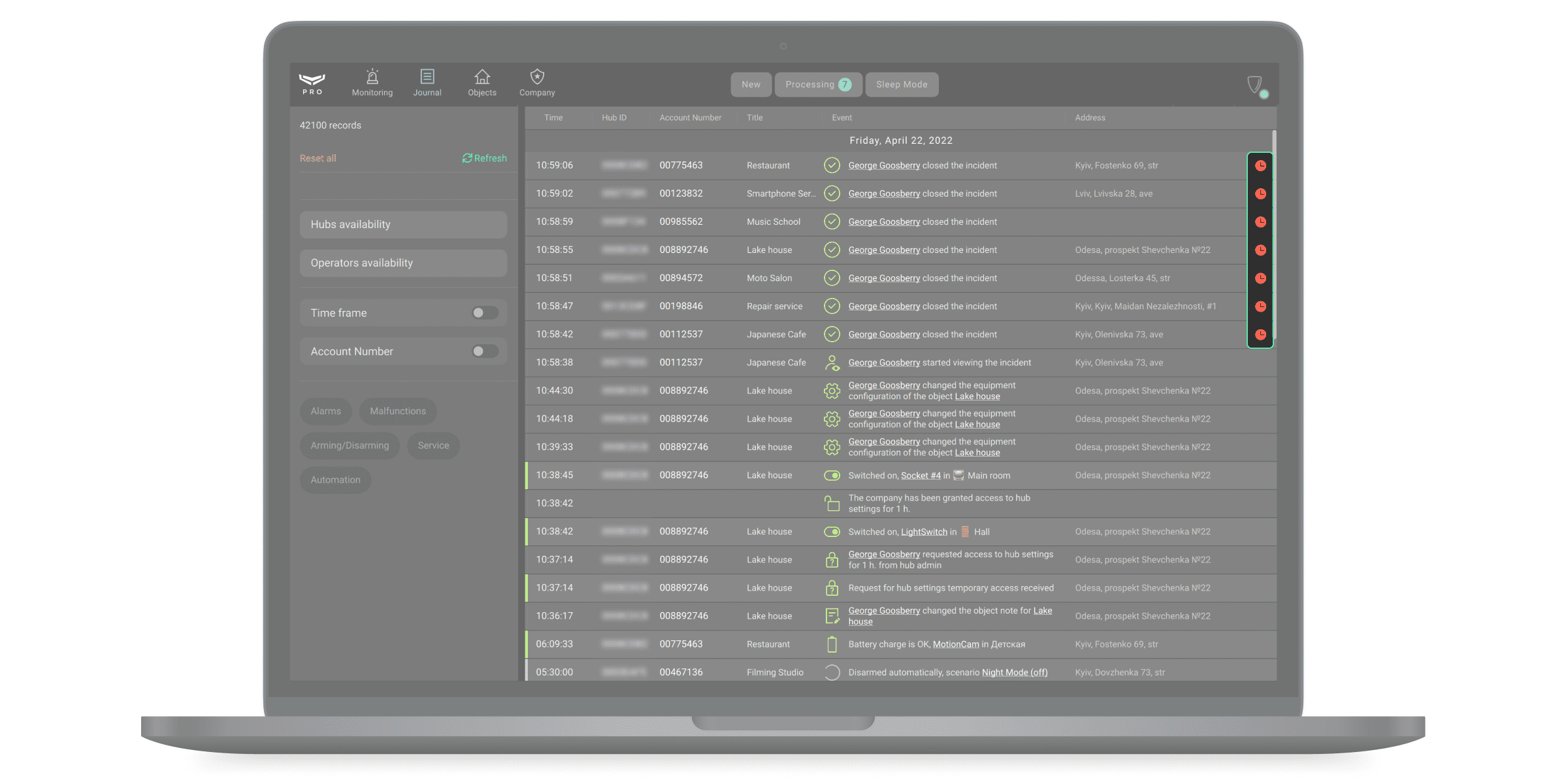Viewport: 1568px width, 784px height.
Task: Click the Reset all link
Action: [x=318, y=158]
